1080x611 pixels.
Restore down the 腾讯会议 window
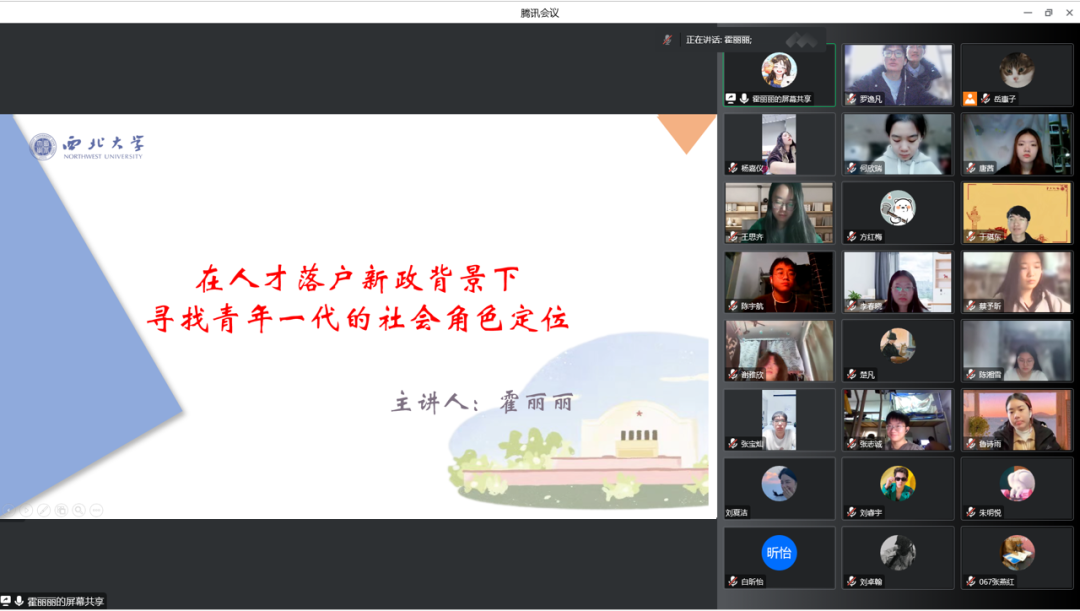(x=1048, y=12)
